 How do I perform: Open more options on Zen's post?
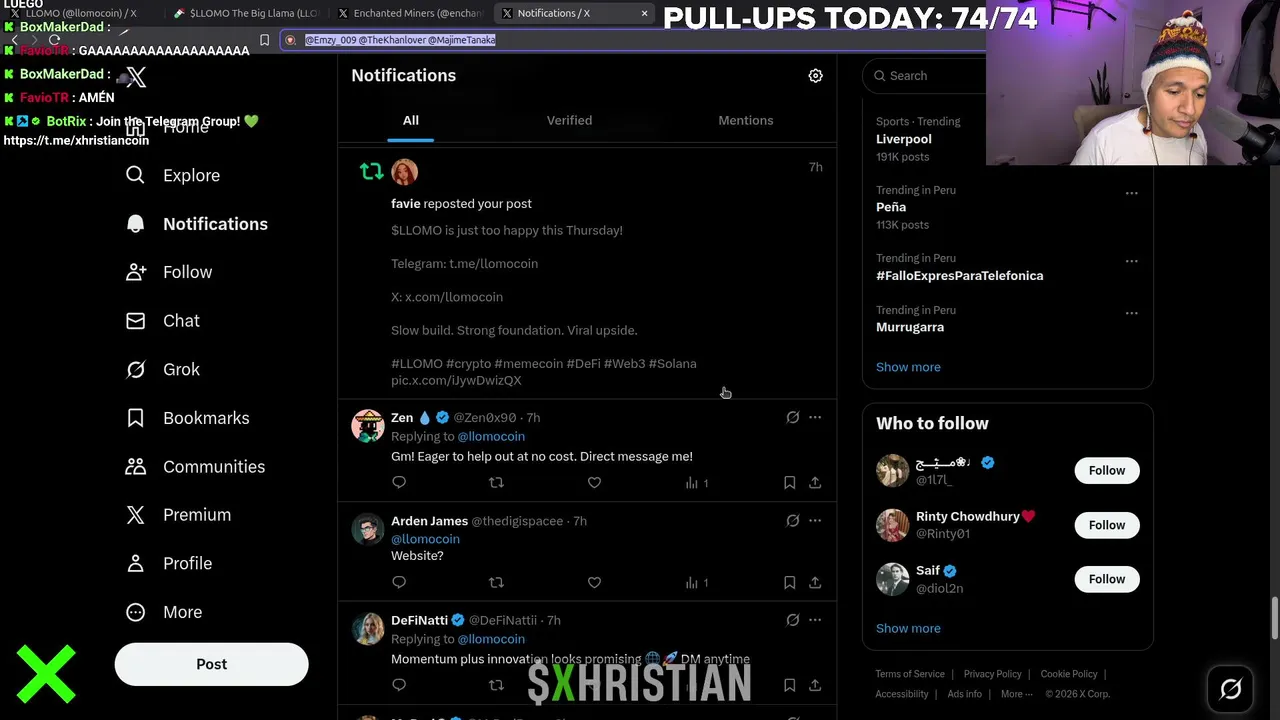(x=815, y=417)
